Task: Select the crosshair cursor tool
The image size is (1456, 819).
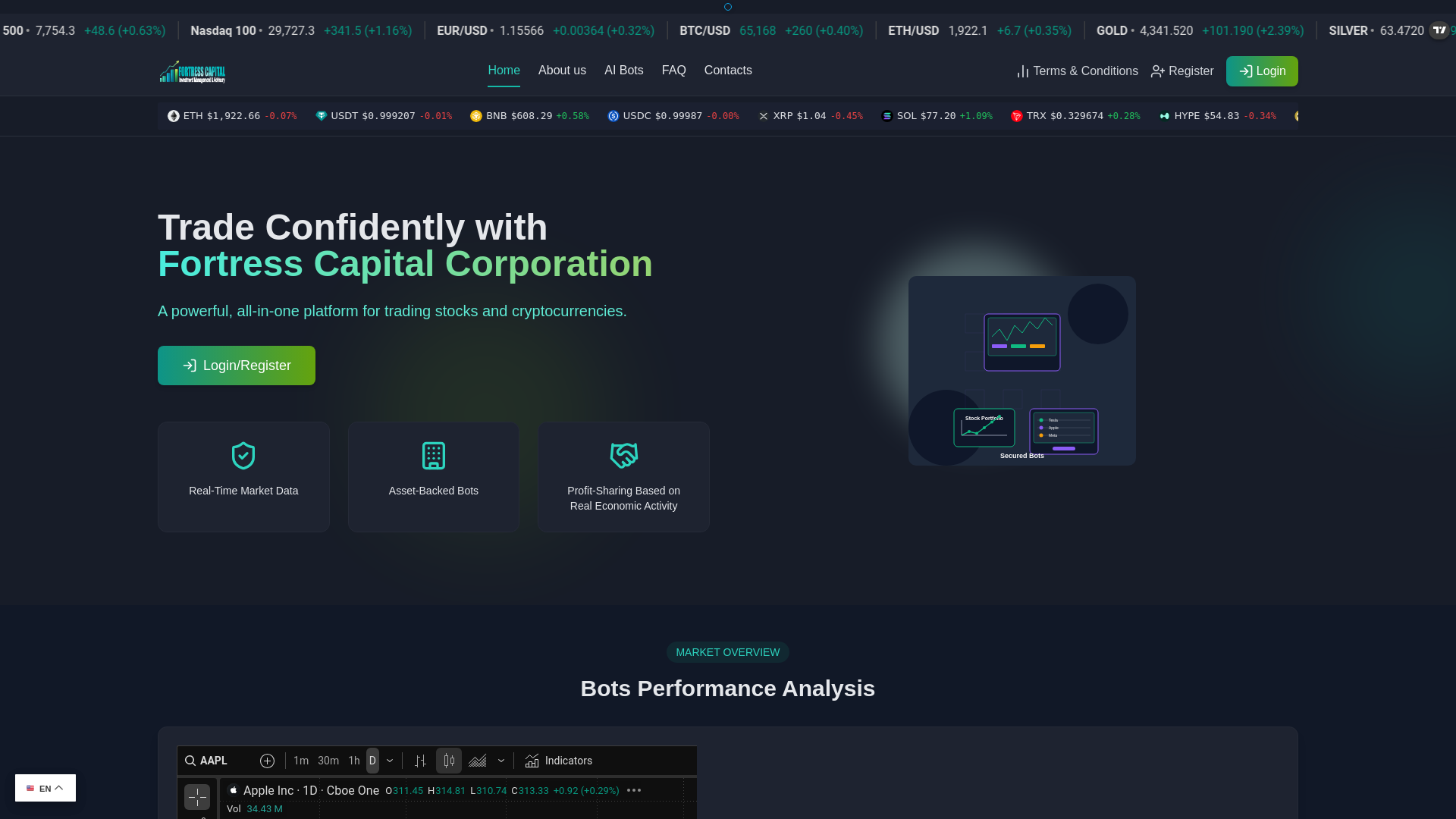Action: [197, 797]
